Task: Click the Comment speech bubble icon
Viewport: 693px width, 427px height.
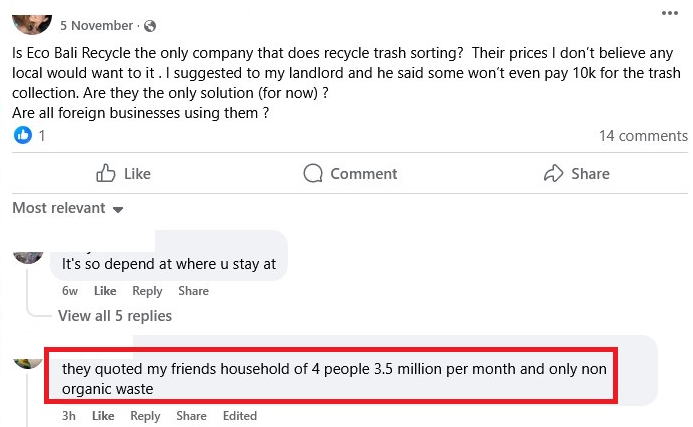Action: click(313, 174)
